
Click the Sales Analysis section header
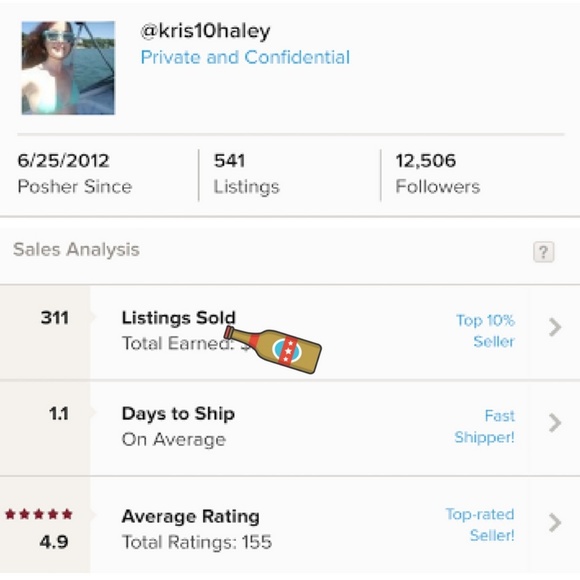(x=76, y=250)
